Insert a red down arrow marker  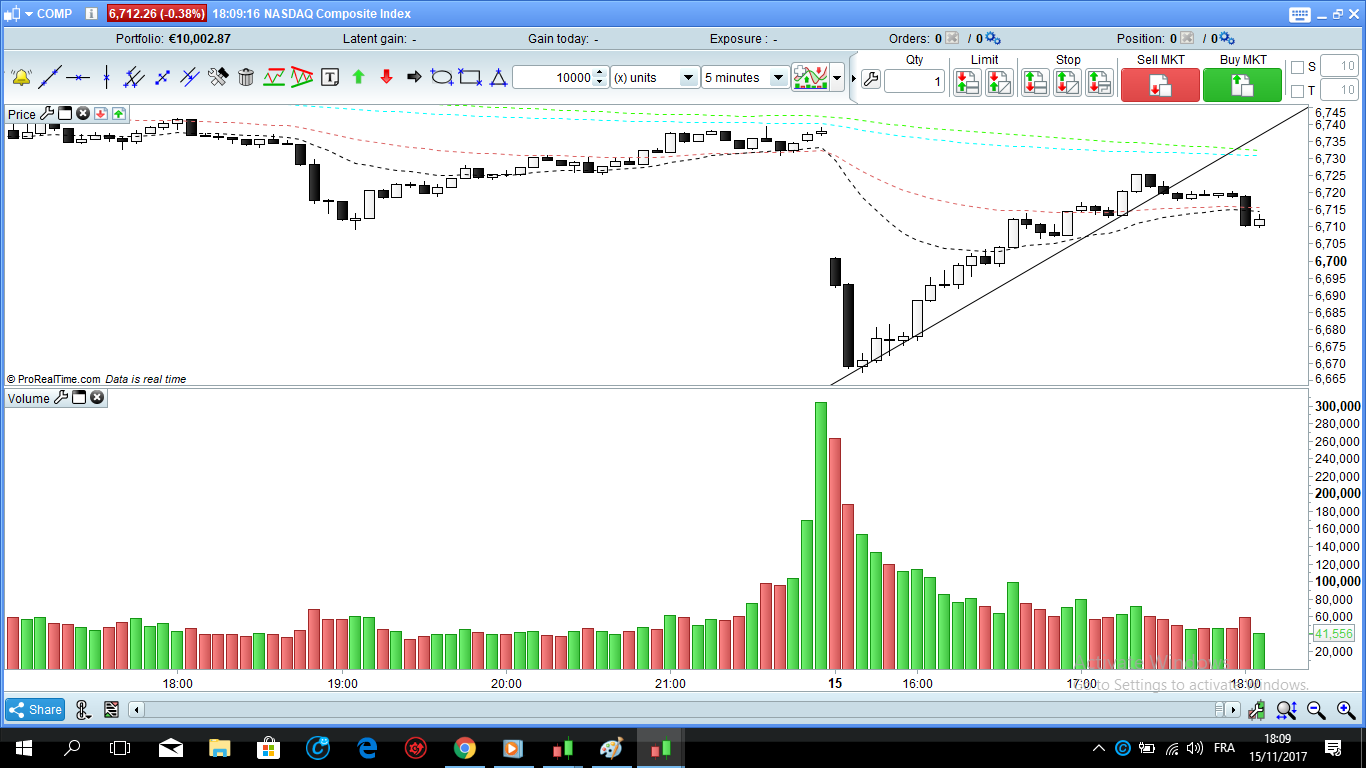pyautogui.click(x=386, y=77)
